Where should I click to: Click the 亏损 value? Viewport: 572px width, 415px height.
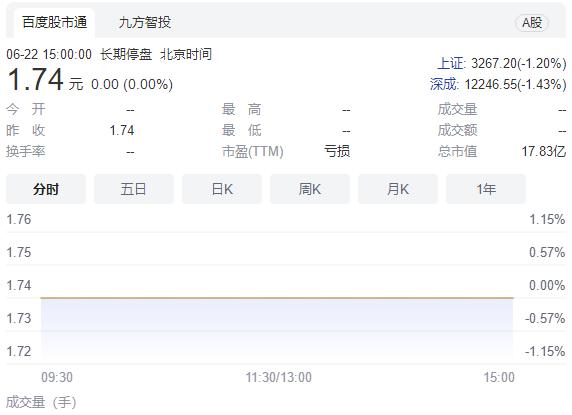pos(337,151)
